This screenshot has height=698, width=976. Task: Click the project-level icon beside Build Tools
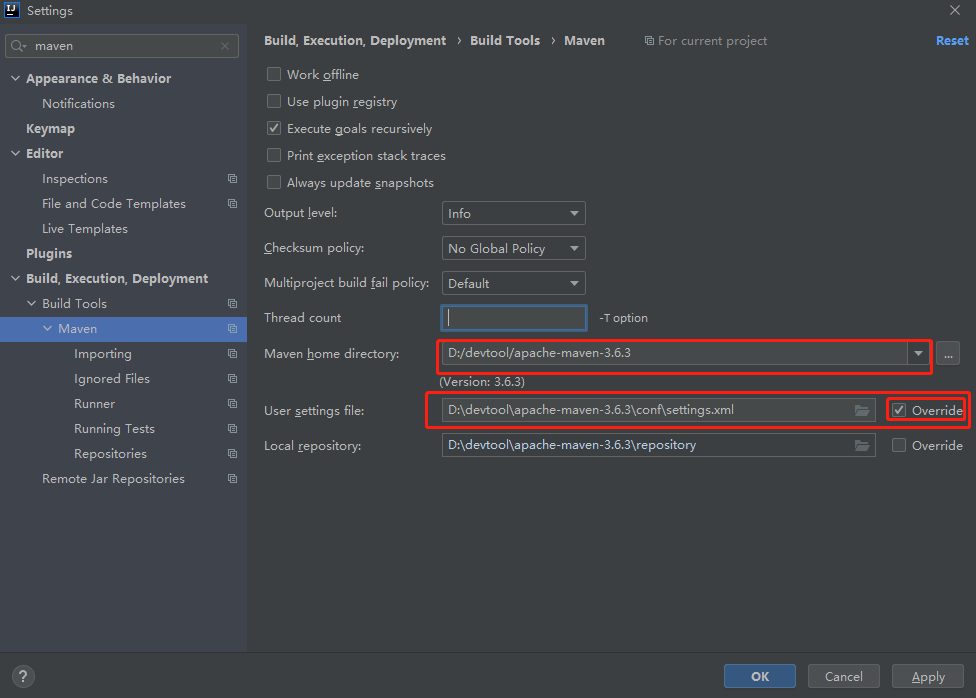[x=232, y=303]
